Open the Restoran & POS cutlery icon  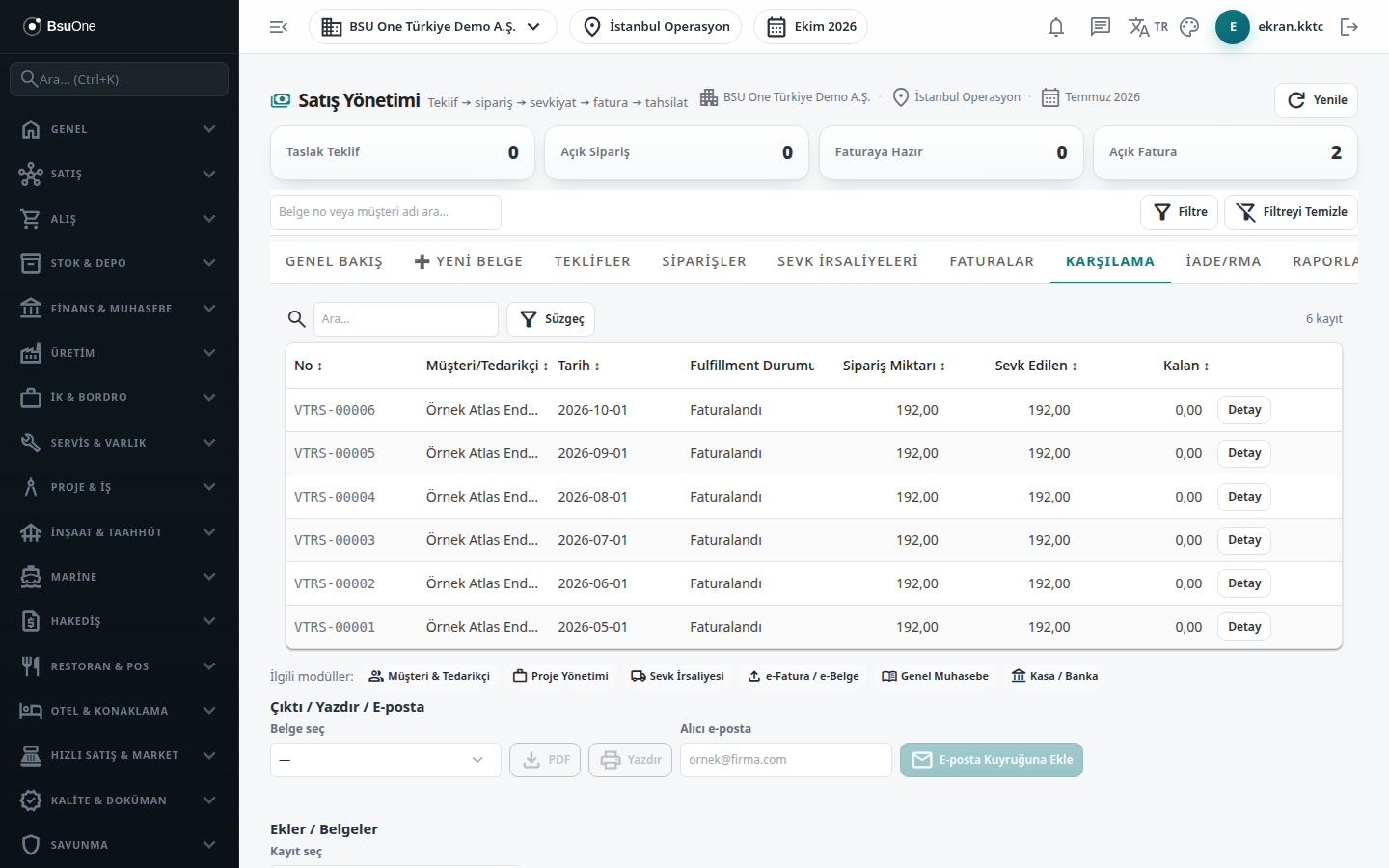31,666
